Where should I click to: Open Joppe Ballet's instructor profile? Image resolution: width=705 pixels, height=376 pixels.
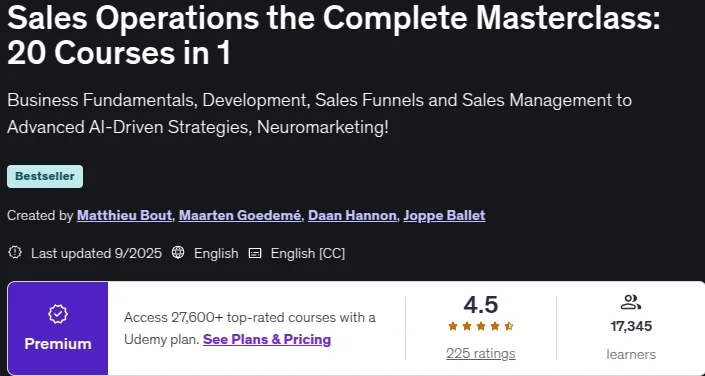(x=444, y=215)
